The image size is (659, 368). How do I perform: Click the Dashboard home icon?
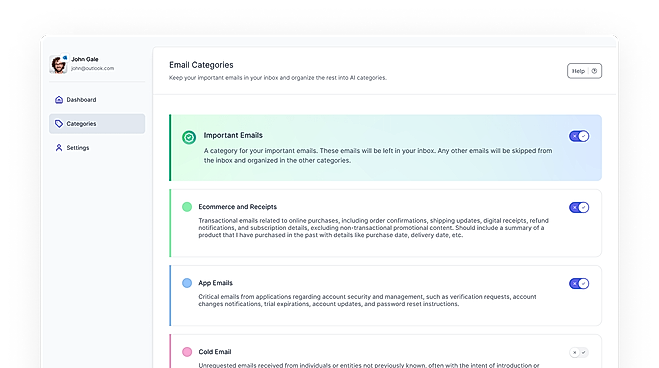pos(59,100)
